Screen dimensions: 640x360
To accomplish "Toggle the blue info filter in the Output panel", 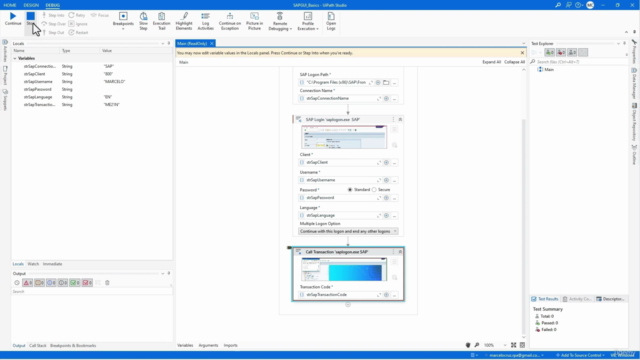I will tap(51, 282).
